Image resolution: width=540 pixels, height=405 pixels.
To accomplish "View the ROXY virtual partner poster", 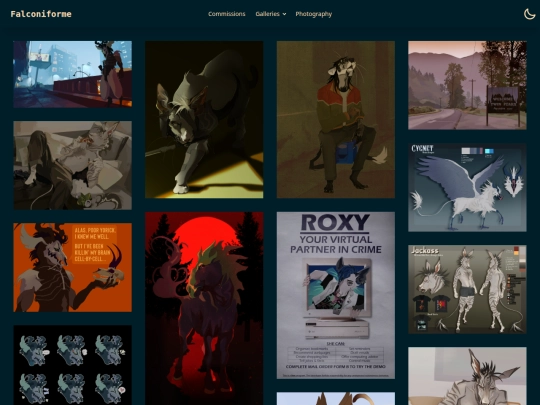I will pos(336,295).
